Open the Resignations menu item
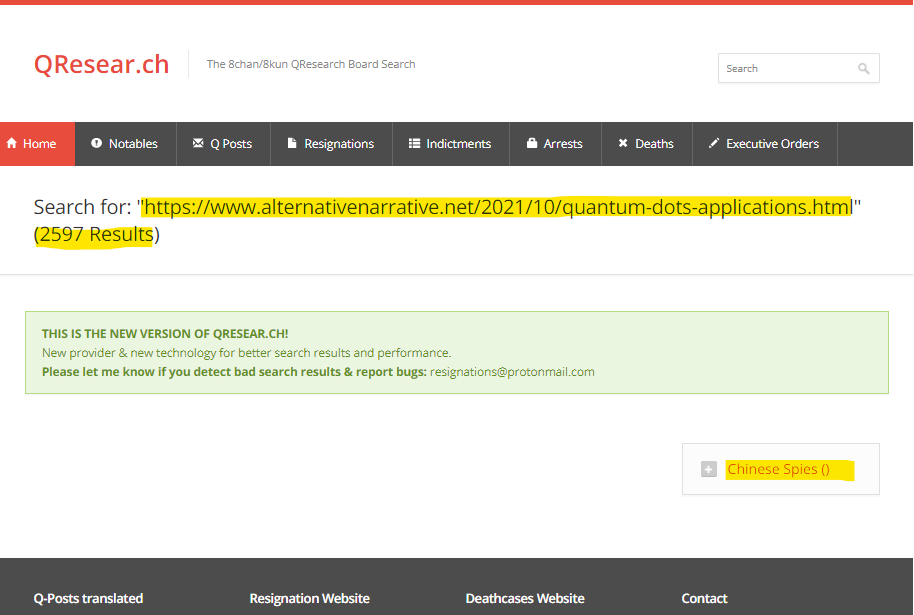Image resolution: width=914 pixels, height=615 pixels. click(331, 144)
